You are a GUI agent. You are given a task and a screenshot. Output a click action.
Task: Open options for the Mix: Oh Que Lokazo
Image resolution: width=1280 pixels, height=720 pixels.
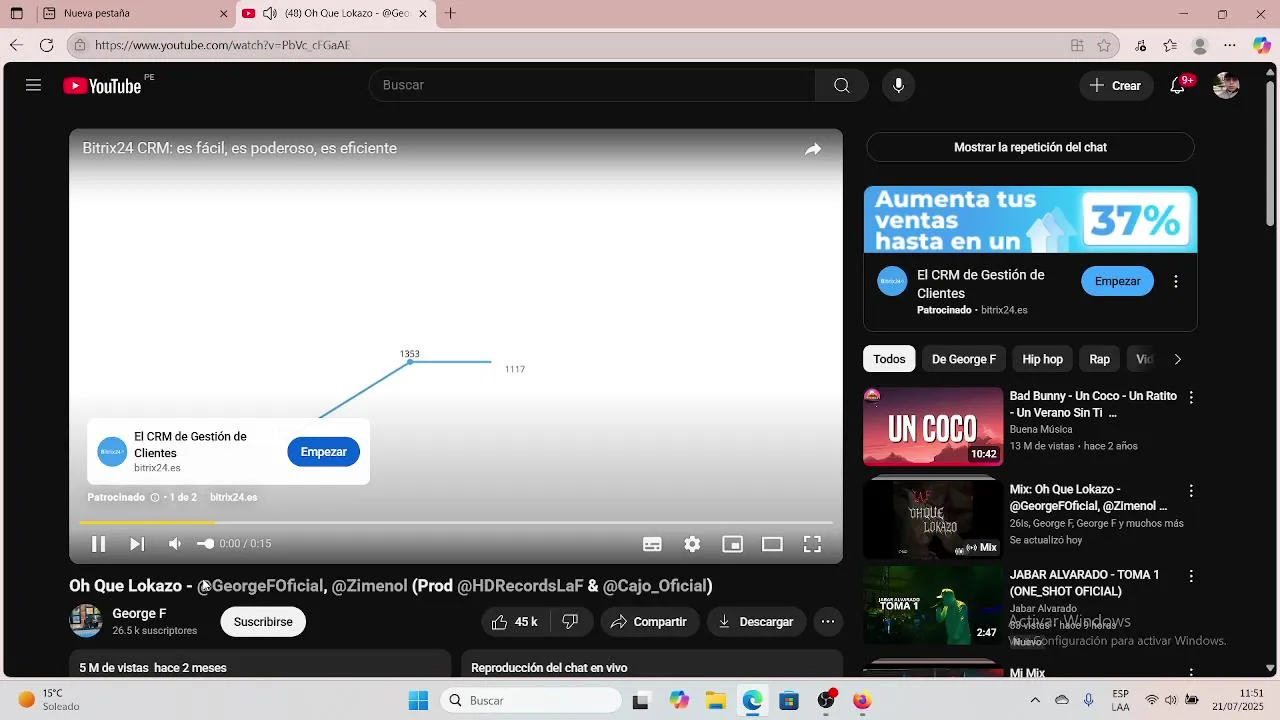click(1191, 491)
